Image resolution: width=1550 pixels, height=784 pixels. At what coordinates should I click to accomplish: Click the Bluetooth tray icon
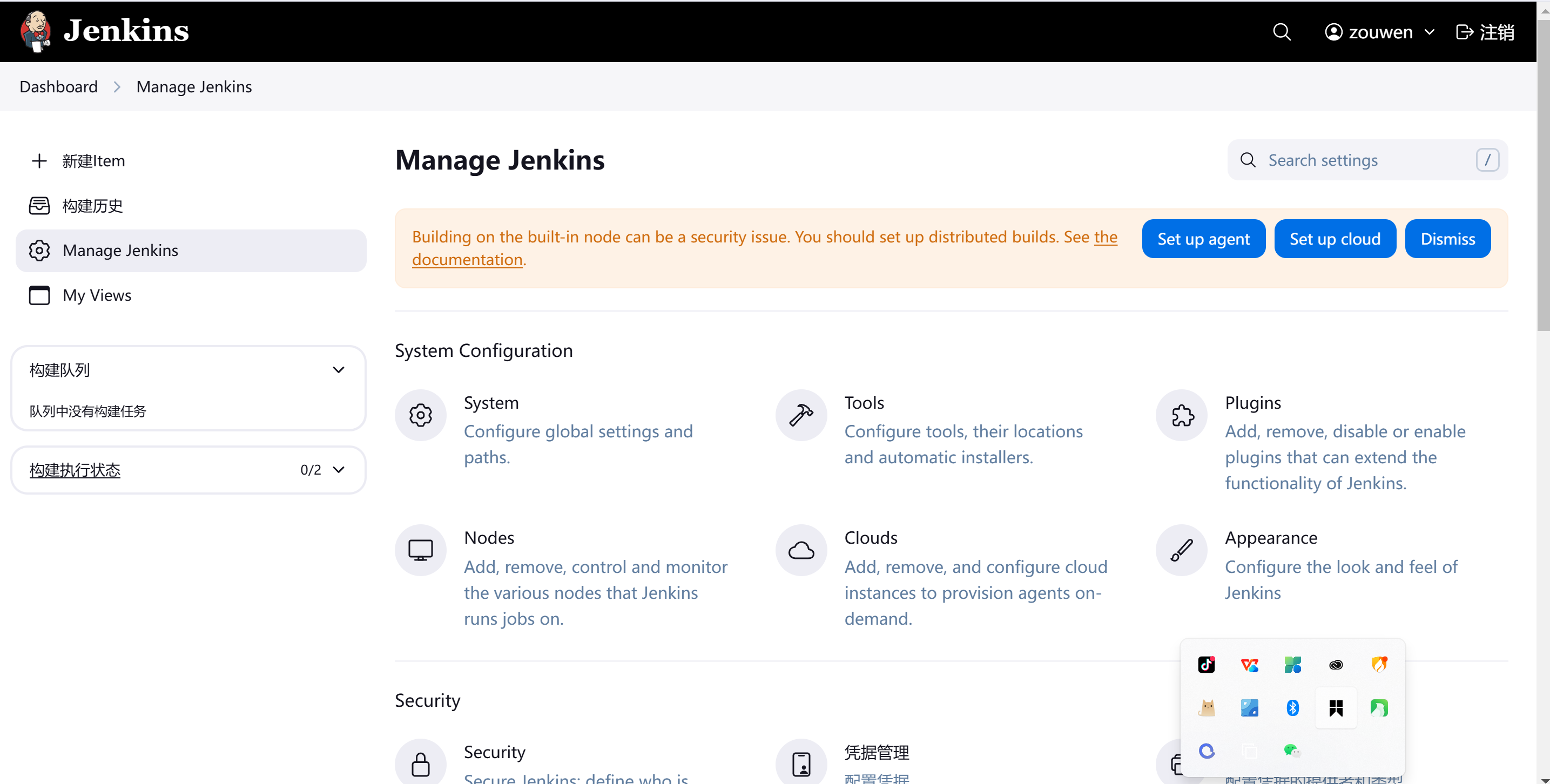1292,707
